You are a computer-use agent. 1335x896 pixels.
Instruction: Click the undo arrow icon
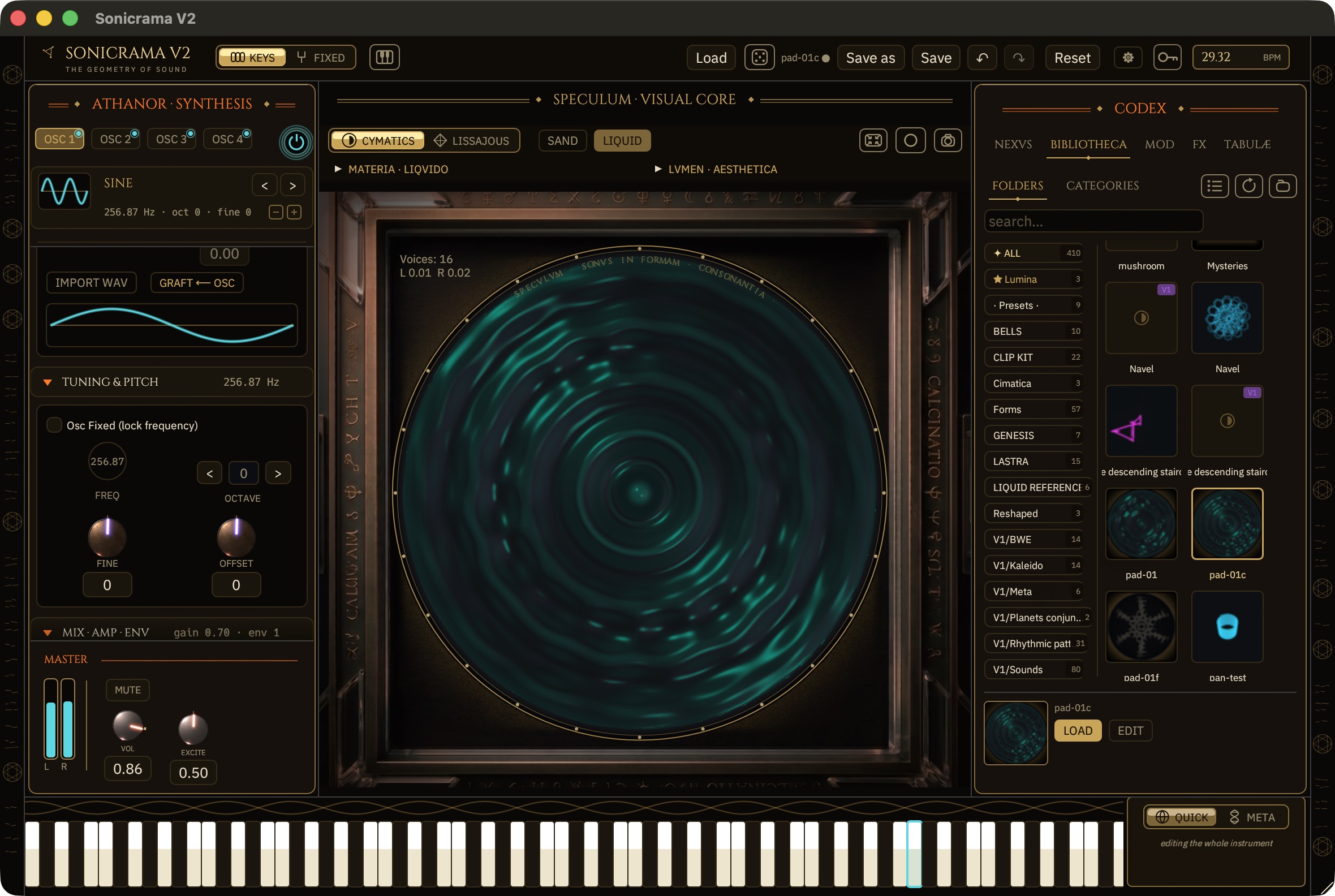(x=982, y=58)
